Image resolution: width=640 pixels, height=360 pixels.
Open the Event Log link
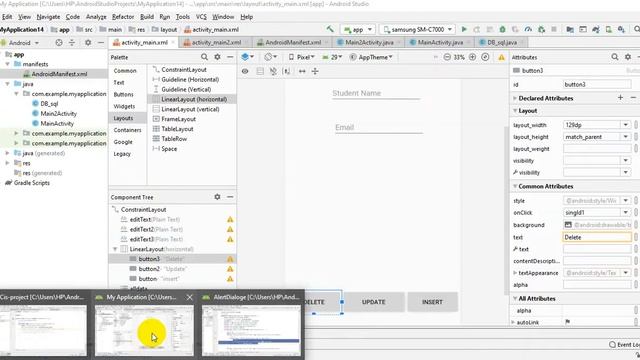(x=624, y=344)
